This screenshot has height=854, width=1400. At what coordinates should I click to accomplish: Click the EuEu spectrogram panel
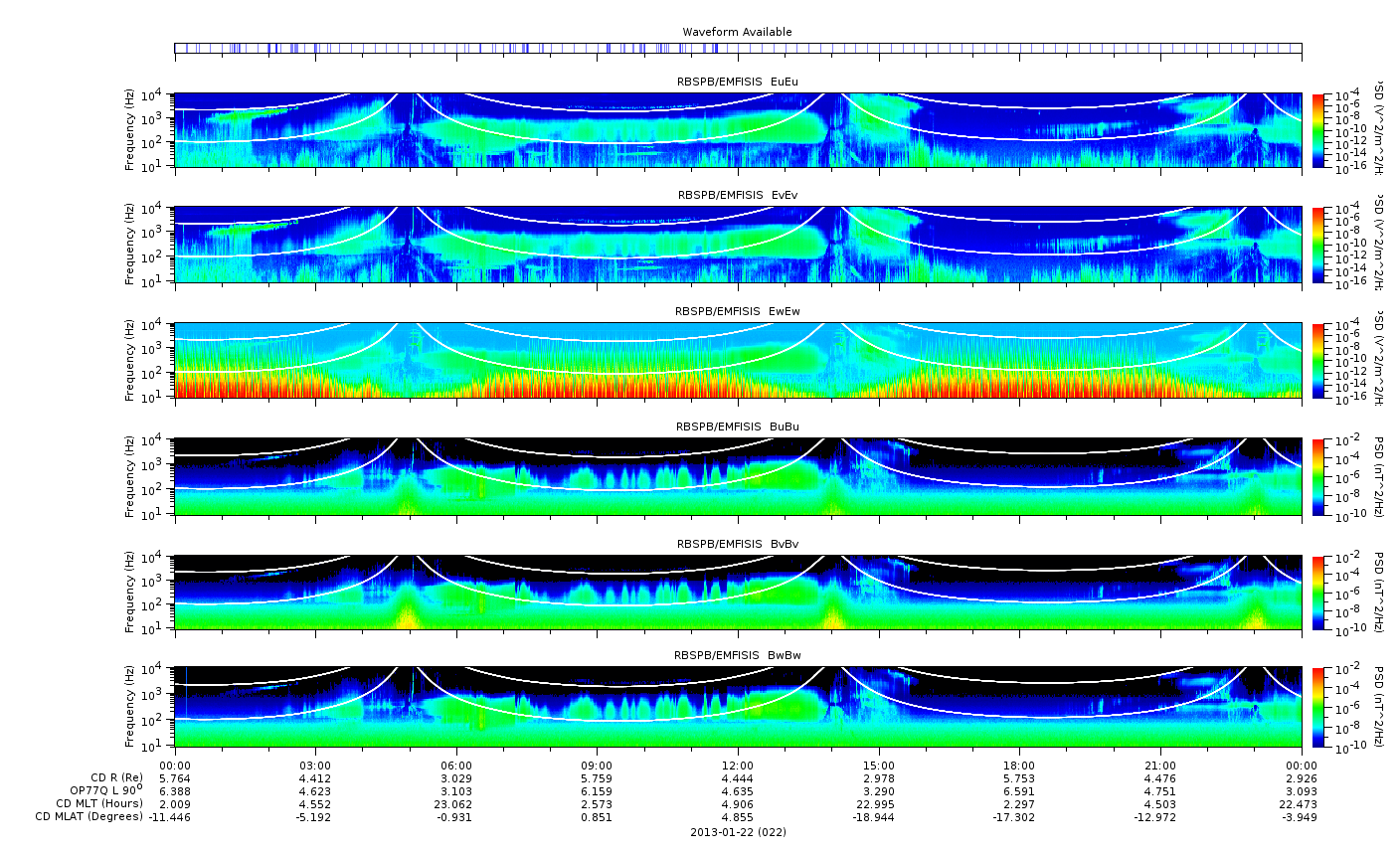pyautogui.click(x=738, y=130)
